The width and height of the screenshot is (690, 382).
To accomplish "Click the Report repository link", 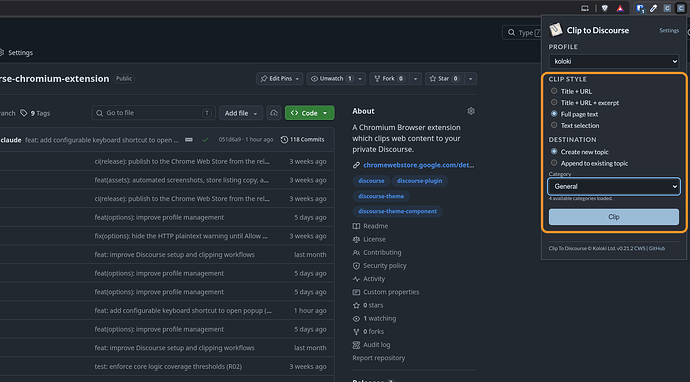I will click(x=378, y=358).
